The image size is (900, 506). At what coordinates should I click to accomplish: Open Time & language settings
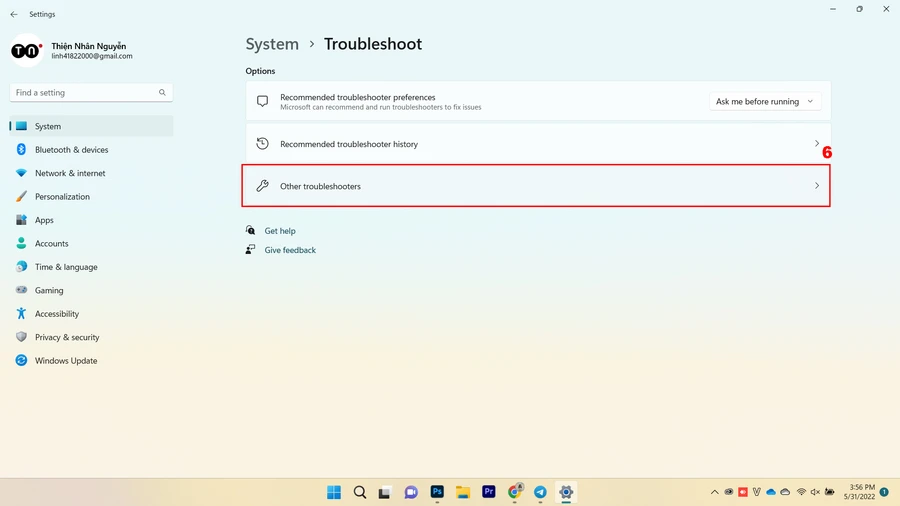pos(91,267)
